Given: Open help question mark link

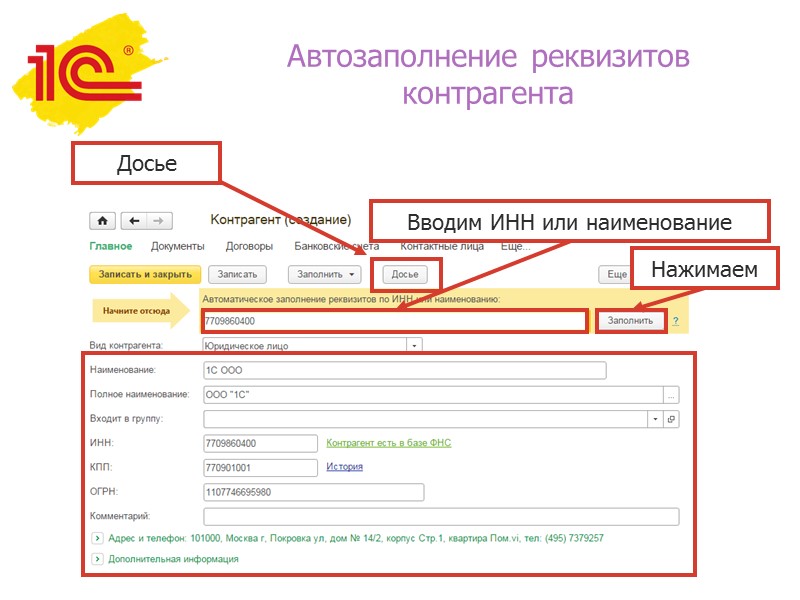Looking at the screenshot, I should pos(676,321).
